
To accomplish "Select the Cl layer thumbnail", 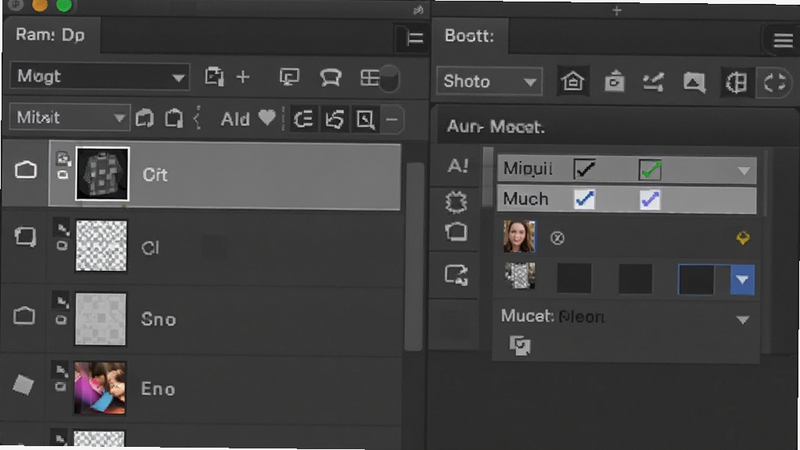I will click(x=101, y=246).
